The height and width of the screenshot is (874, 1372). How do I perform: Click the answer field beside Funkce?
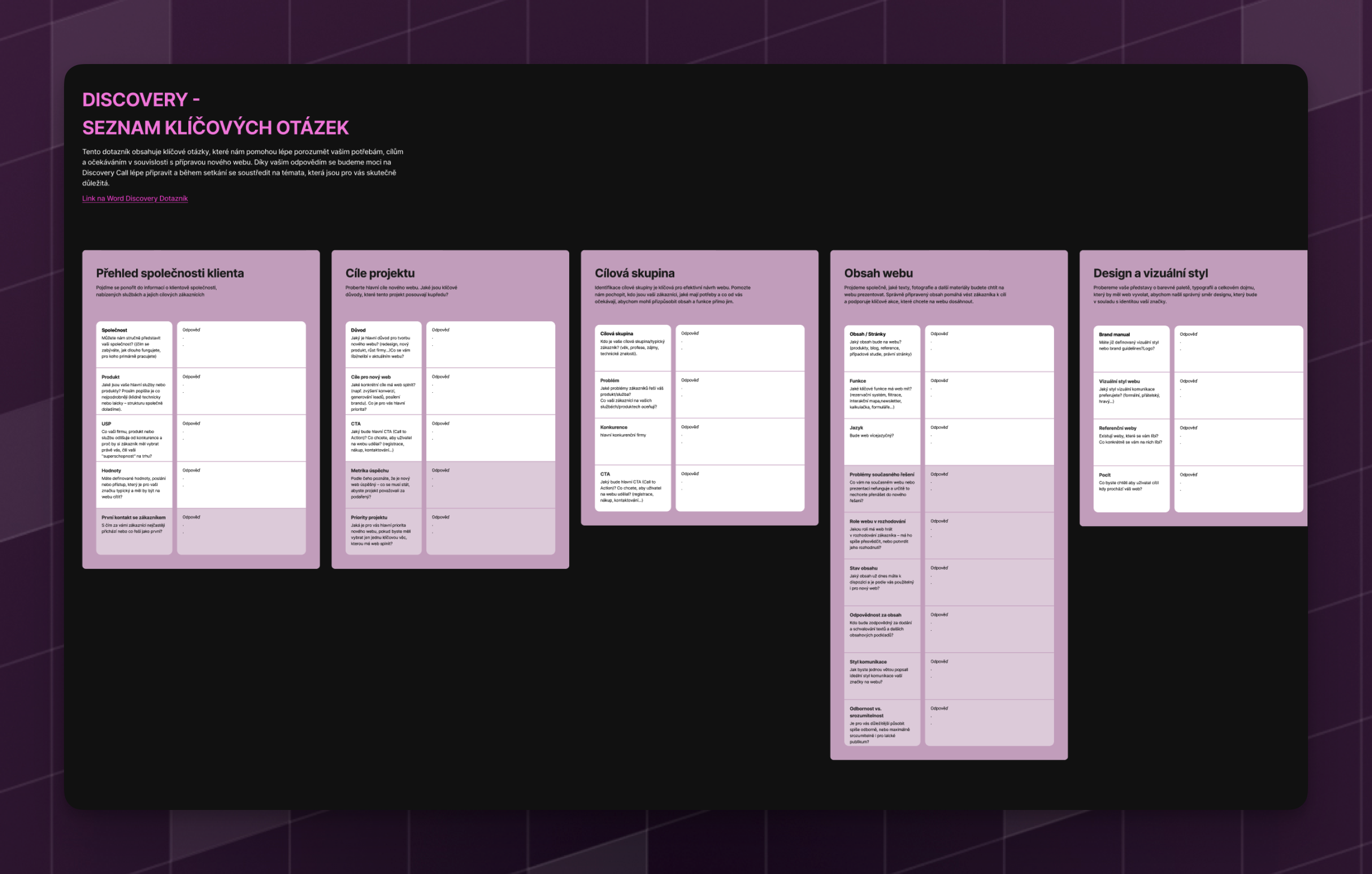coord(989,395)
